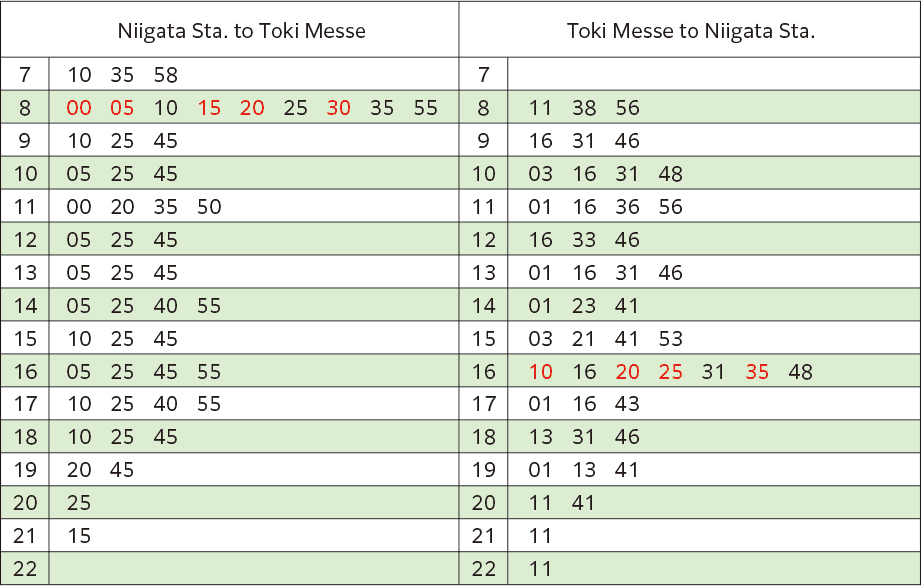Image resolution: width=921 pixels, height=586 pixels.
Task: Select 53 in the Toki Messe 15 o'clock row
Action: click(x=671, y=339)
